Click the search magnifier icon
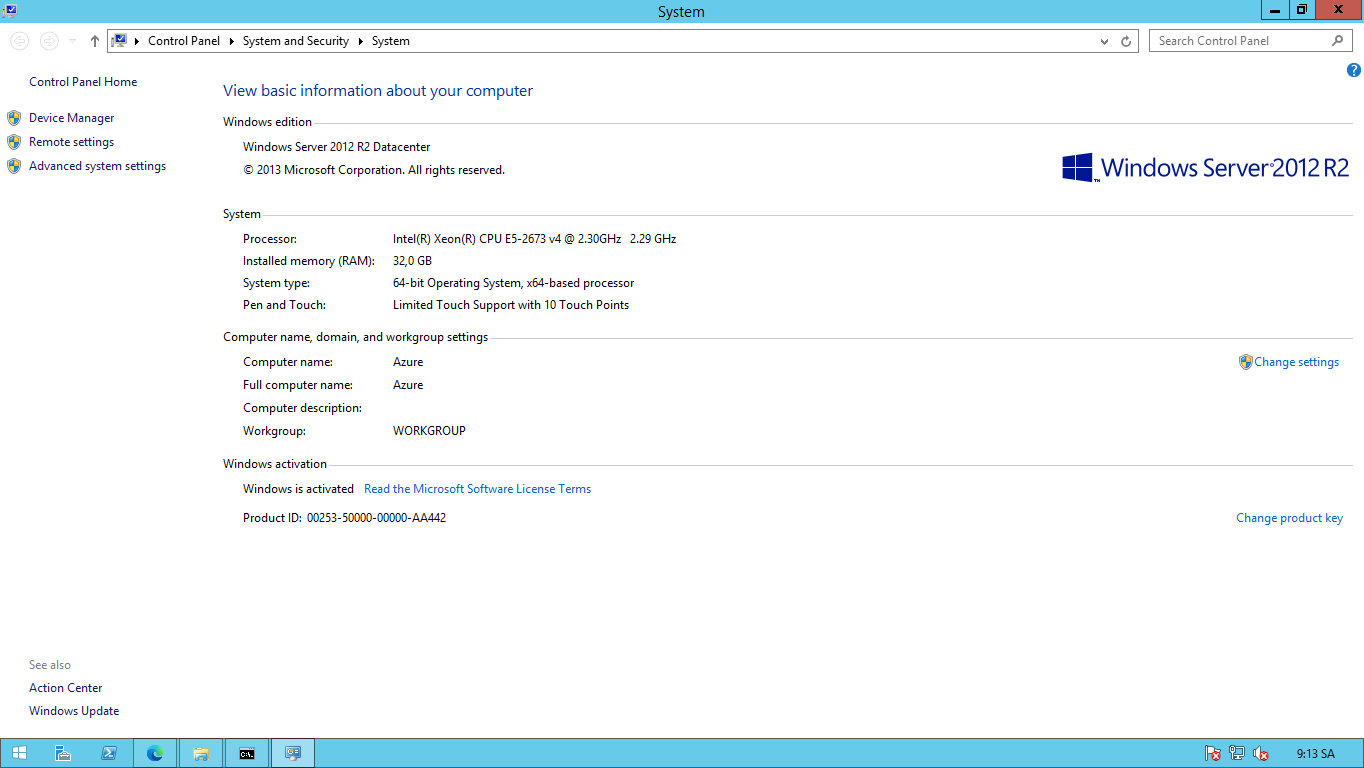The height and width of the screenshot is (768, 1364). [1338, 41]
